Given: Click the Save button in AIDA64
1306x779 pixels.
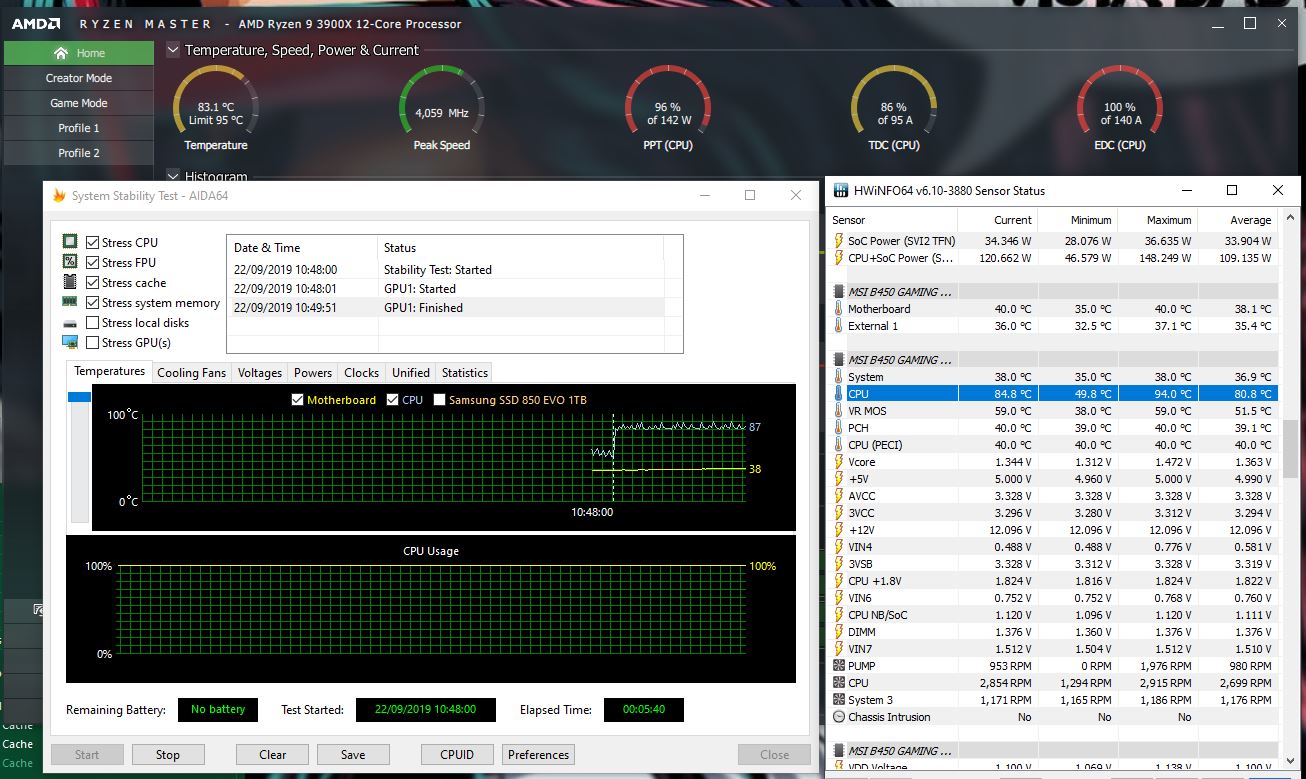Looking at the screenshot, I should point(353,755).
